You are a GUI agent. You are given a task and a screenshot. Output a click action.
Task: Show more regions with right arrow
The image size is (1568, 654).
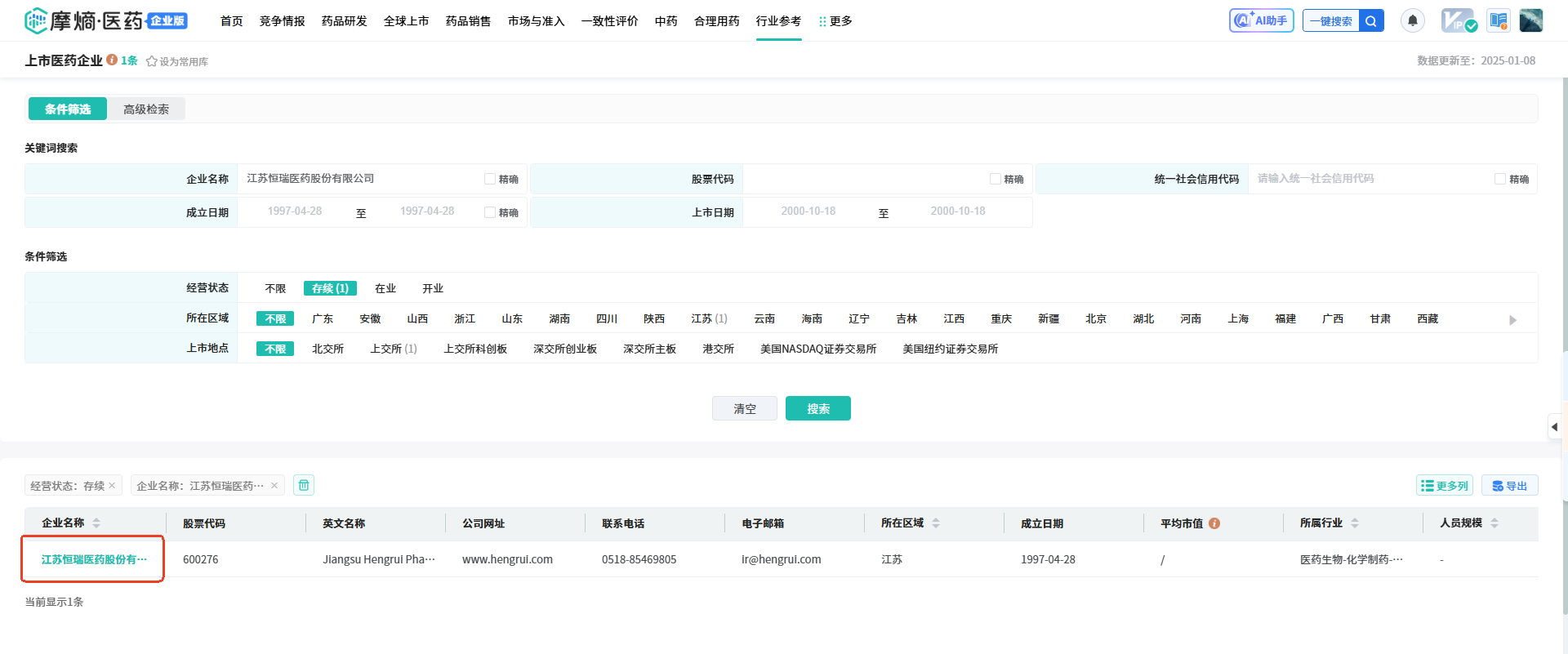[x=1512, y=320]
